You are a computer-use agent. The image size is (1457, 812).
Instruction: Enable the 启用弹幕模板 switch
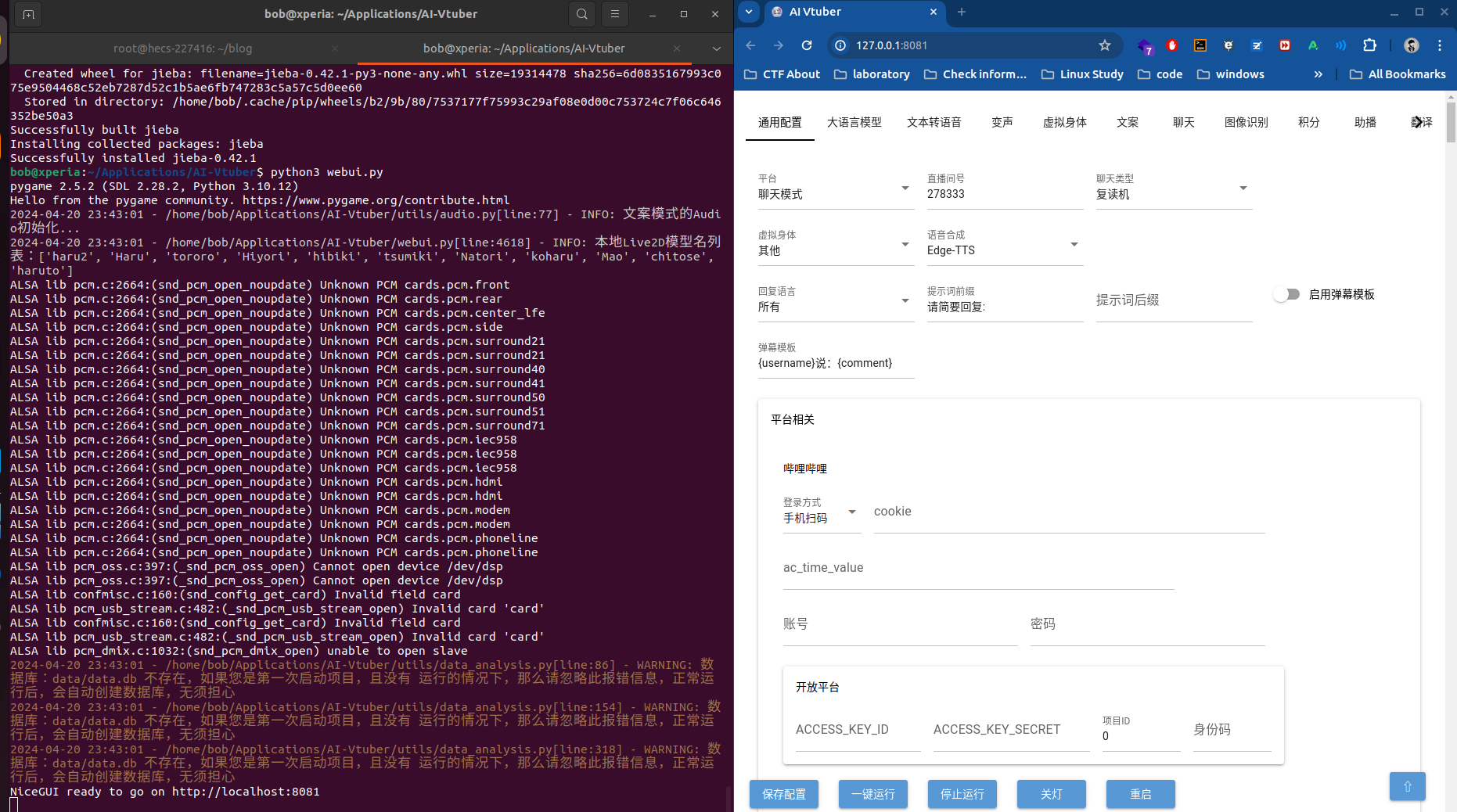pos(1286,294)
